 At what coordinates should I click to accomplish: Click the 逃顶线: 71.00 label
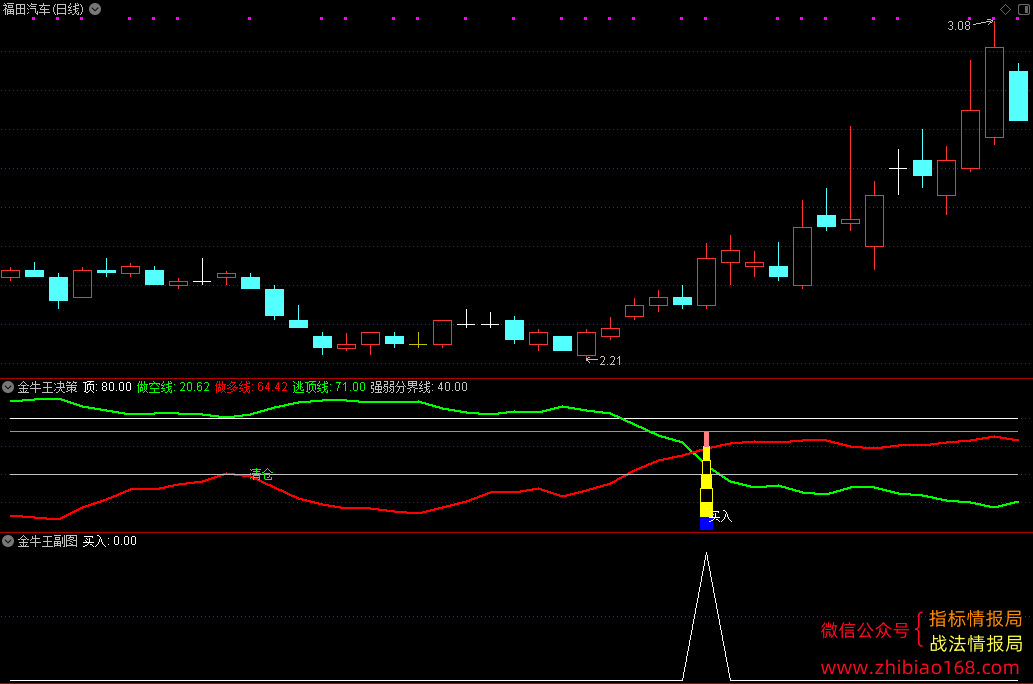329,387
